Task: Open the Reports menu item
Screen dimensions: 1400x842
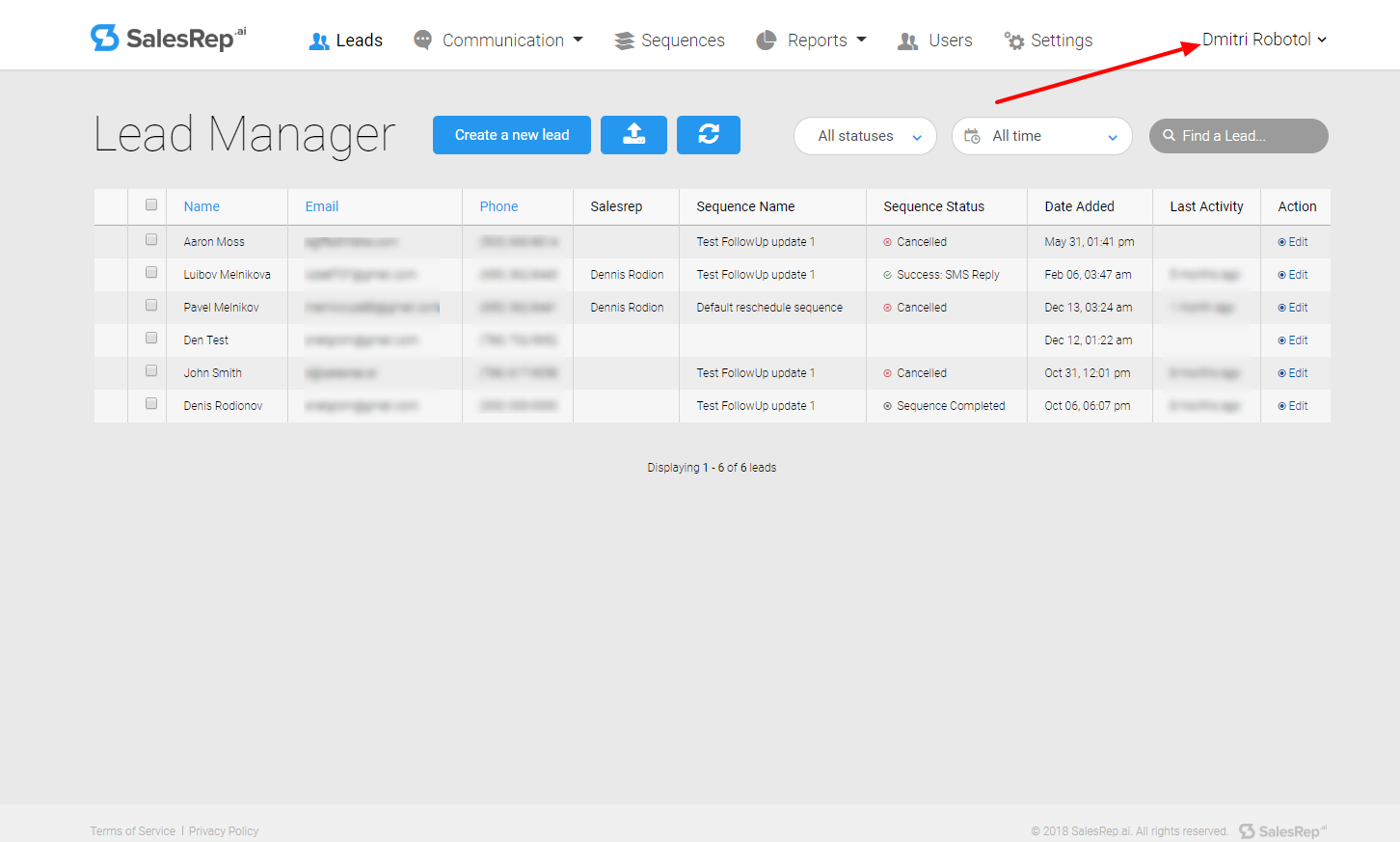Action: coord(812,41)
